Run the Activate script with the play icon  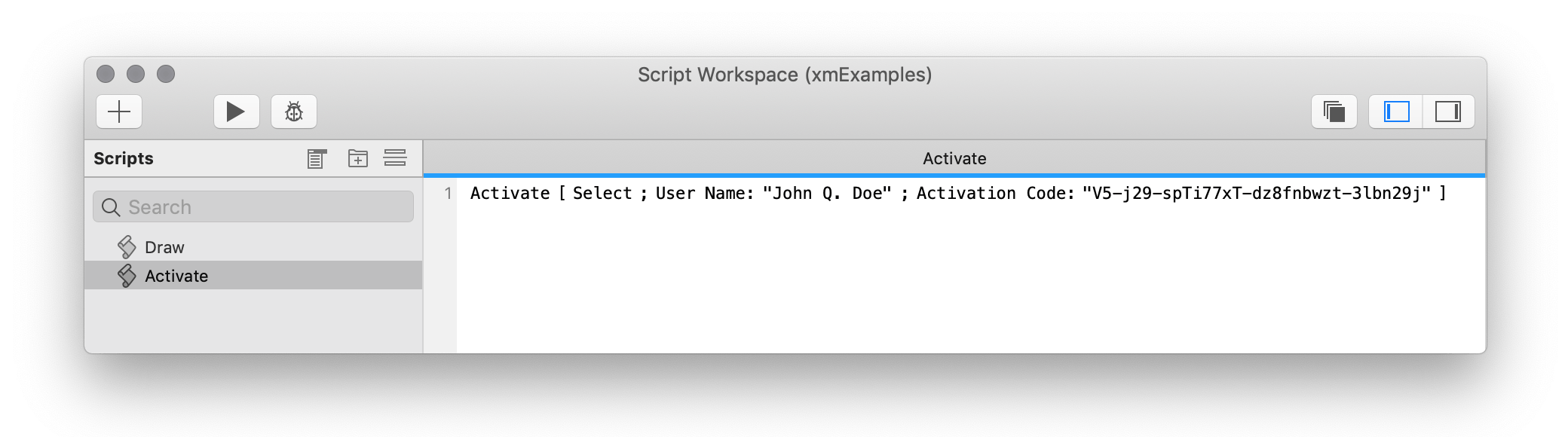point(236,111)
